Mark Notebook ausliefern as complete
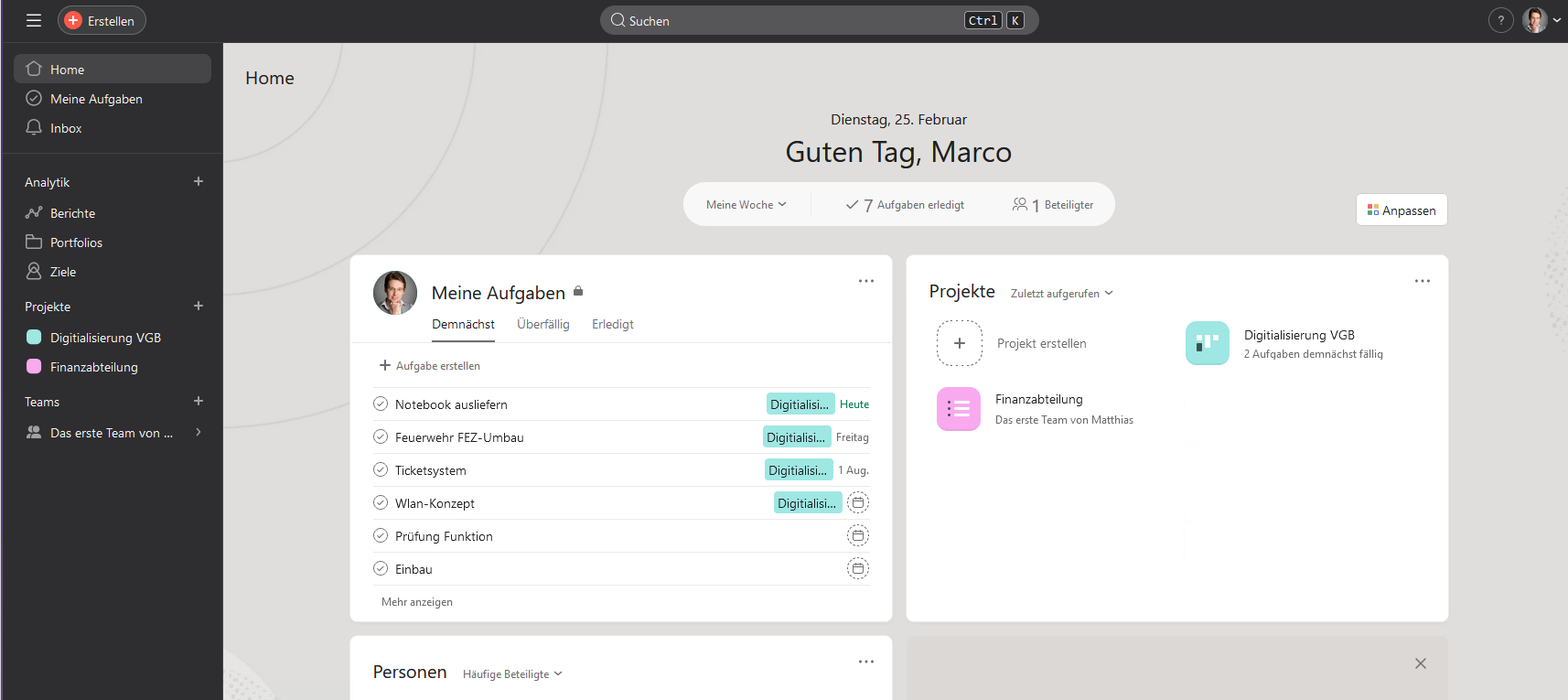The height and width of the screenshot is (700, 1568). [x=381, y=404]
